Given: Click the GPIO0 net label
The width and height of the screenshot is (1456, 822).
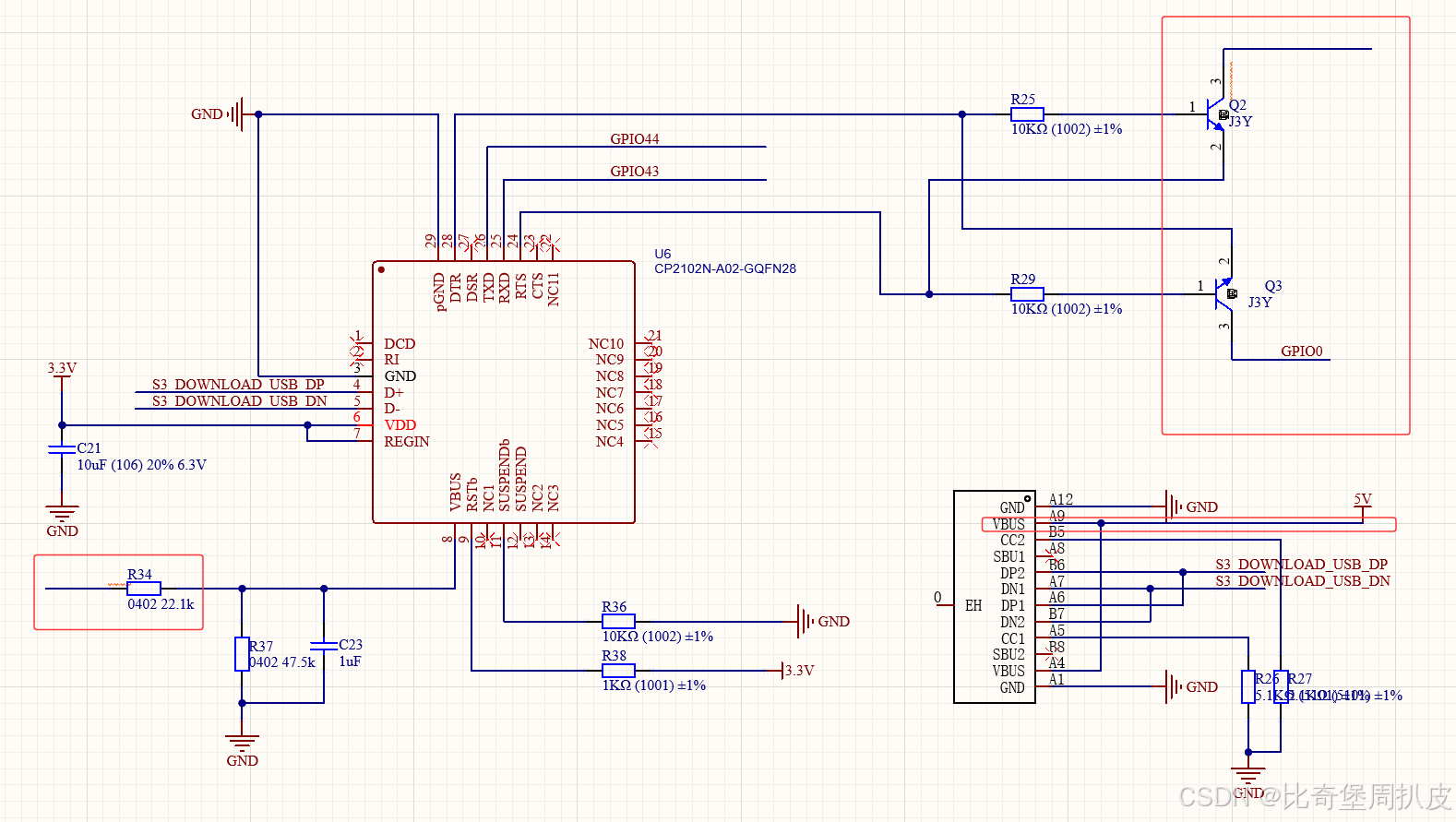Looking at the screenshot, I should click(1302, 351).
